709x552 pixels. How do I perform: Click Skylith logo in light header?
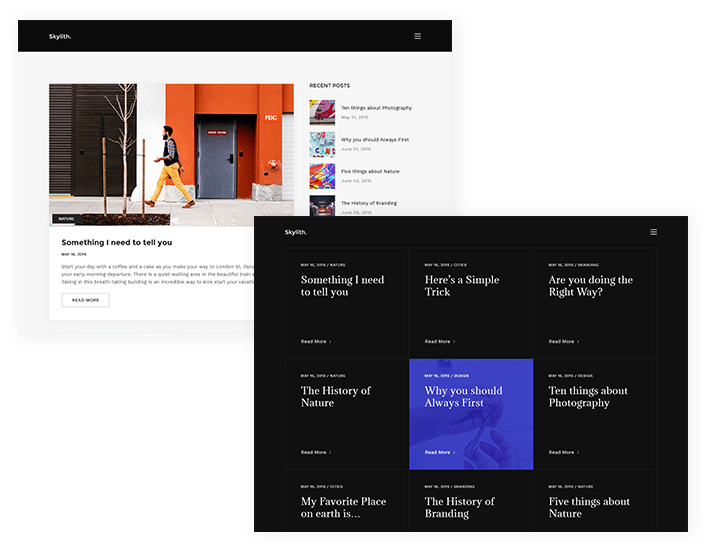[x=60, y=37]
